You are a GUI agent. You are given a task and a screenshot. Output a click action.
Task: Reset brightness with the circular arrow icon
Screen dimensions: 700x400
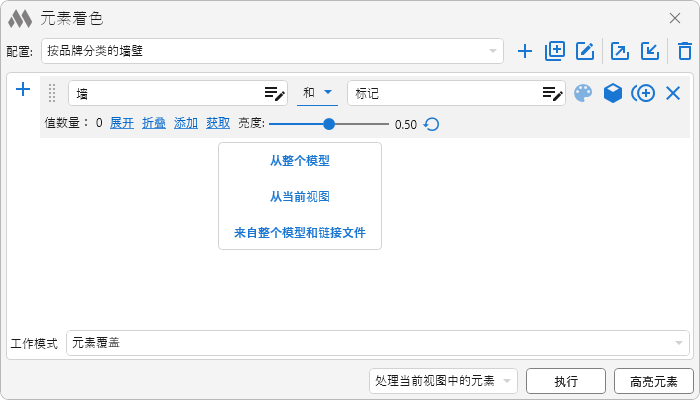point(432,124)
